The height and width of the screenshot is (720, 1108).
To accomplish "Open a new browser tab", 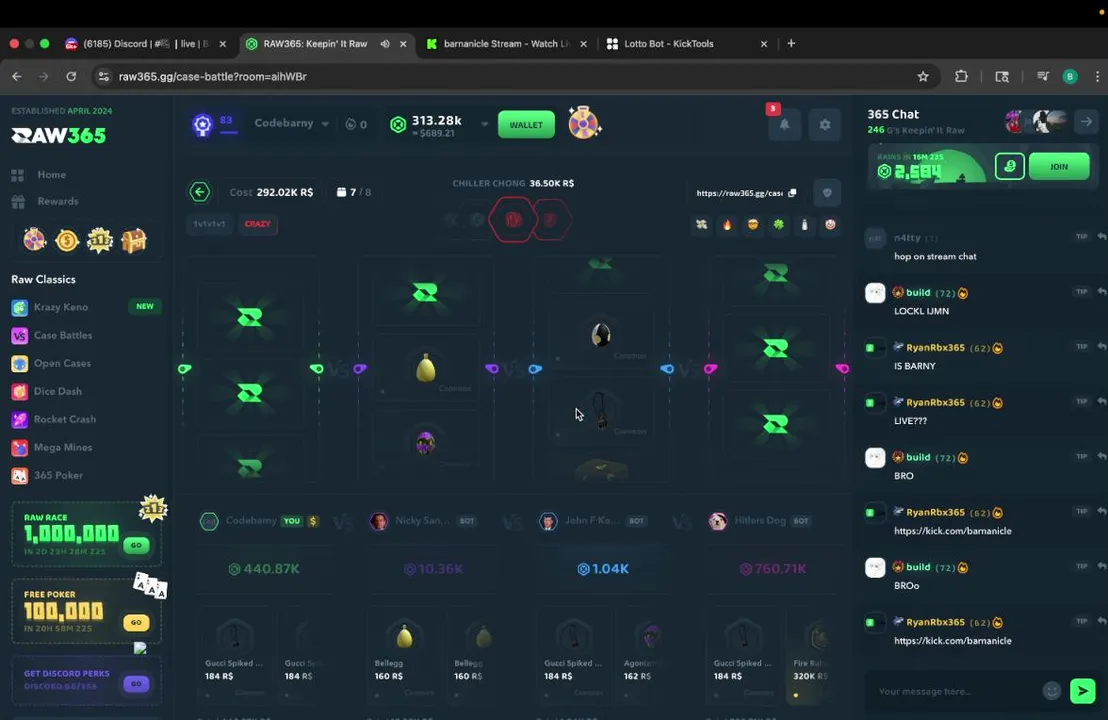I will pyautogui.click(x=791, y=44).
